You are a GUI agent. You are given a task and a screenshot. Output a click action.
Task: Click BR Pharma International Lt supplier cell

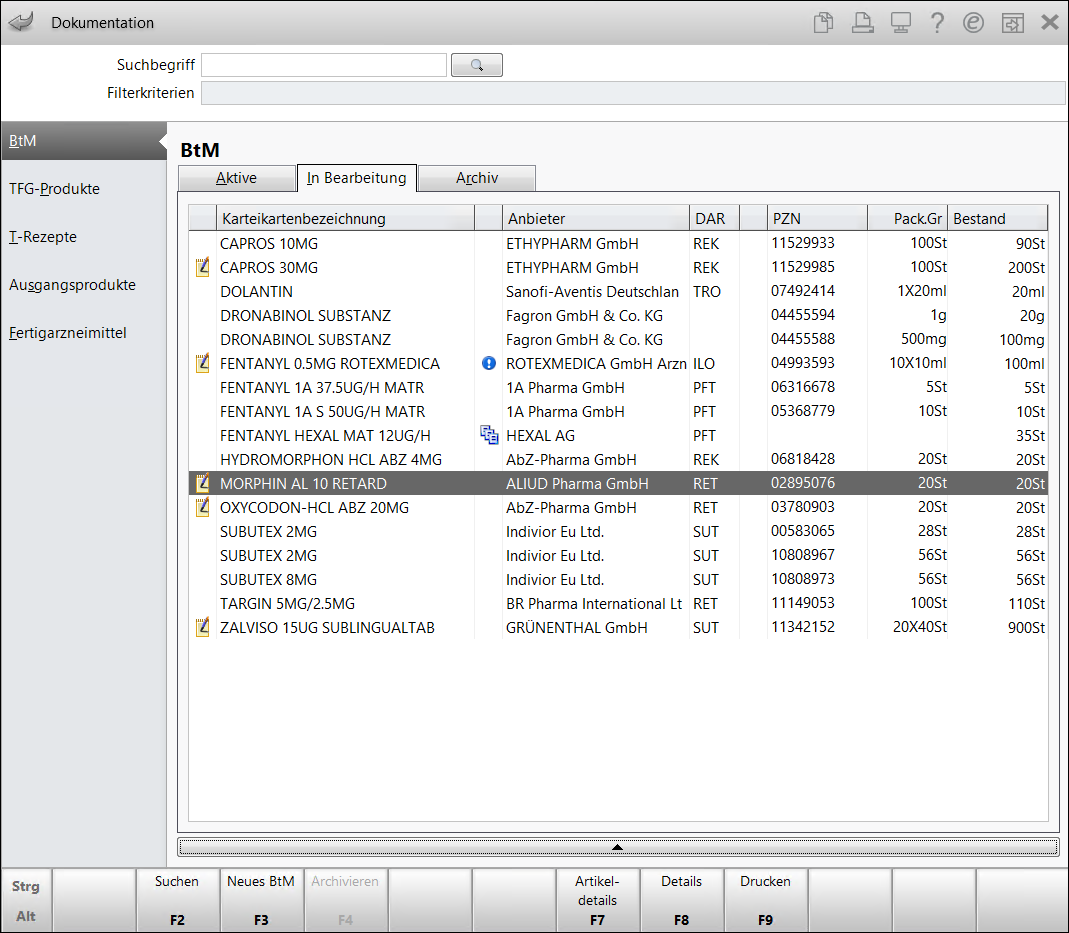click(594, 604)
